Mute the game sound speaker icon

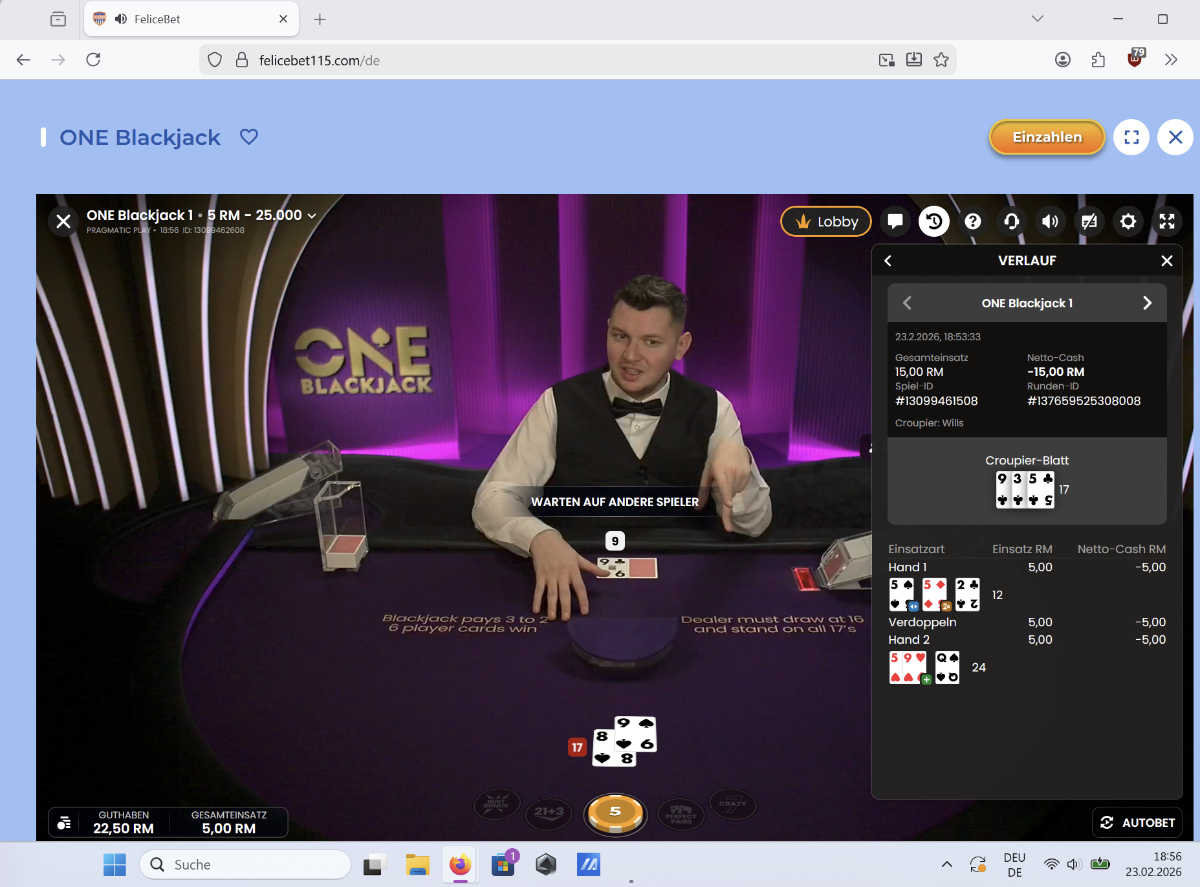(1050, 222)
